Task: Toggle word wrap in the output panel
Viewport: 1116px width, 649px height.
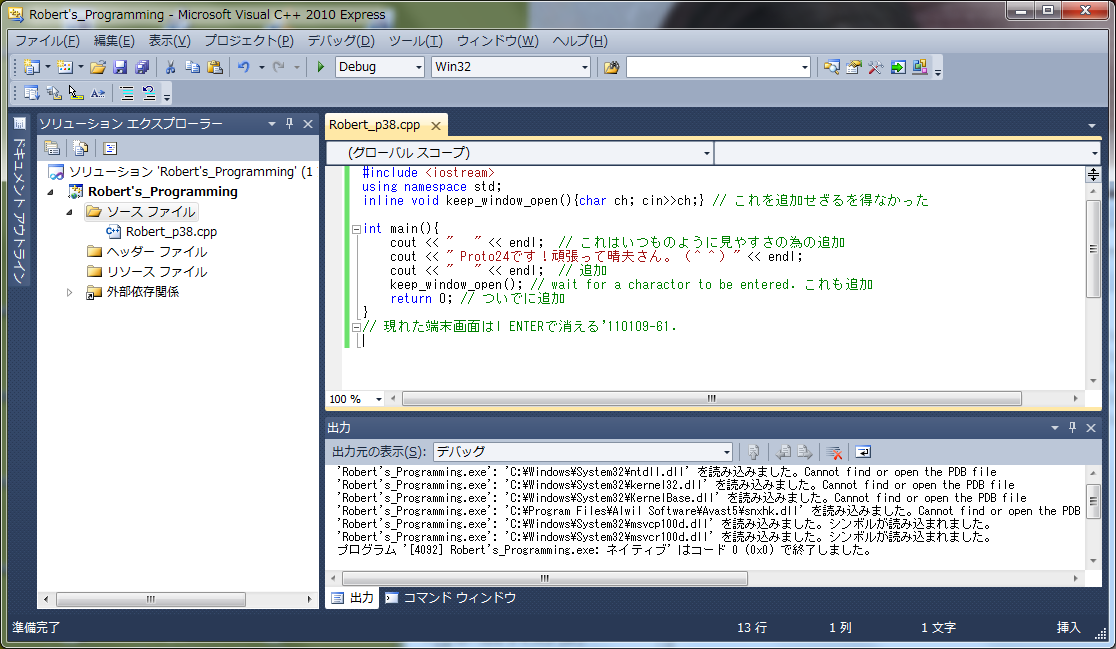Action: point(863,452)
